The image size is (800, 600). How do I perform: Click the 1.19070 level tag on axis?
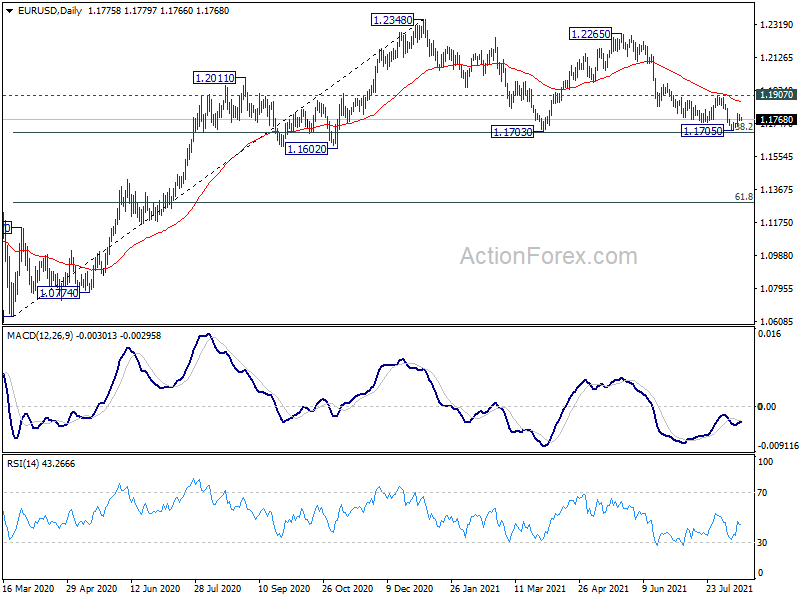tap(777, 94)
